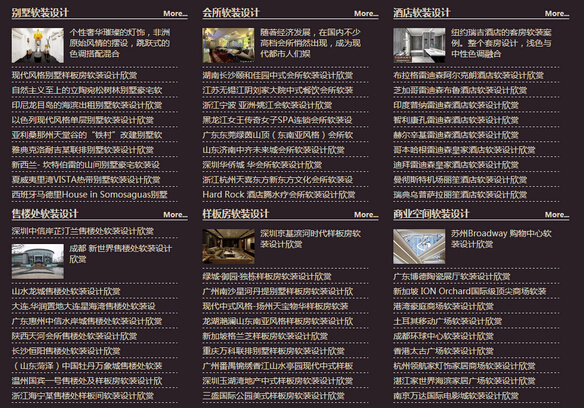Viewport: 584px width, 408px height.
Task: Open 亚利桑那州天堂谷的"铁村" article
Action: coord(87,135)
